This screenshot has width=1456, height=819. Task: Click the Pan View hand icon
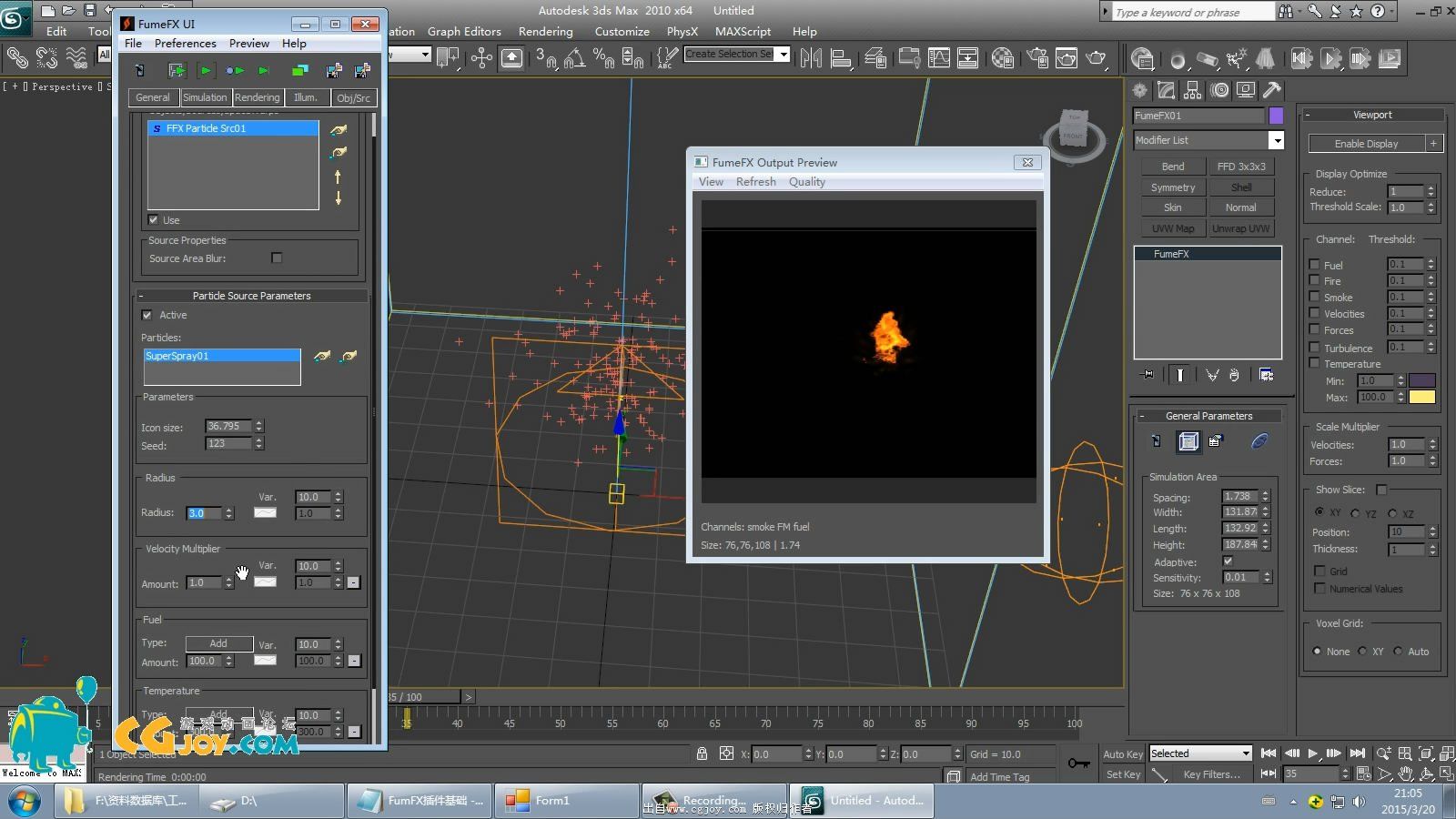click(x=1405, y=773)
